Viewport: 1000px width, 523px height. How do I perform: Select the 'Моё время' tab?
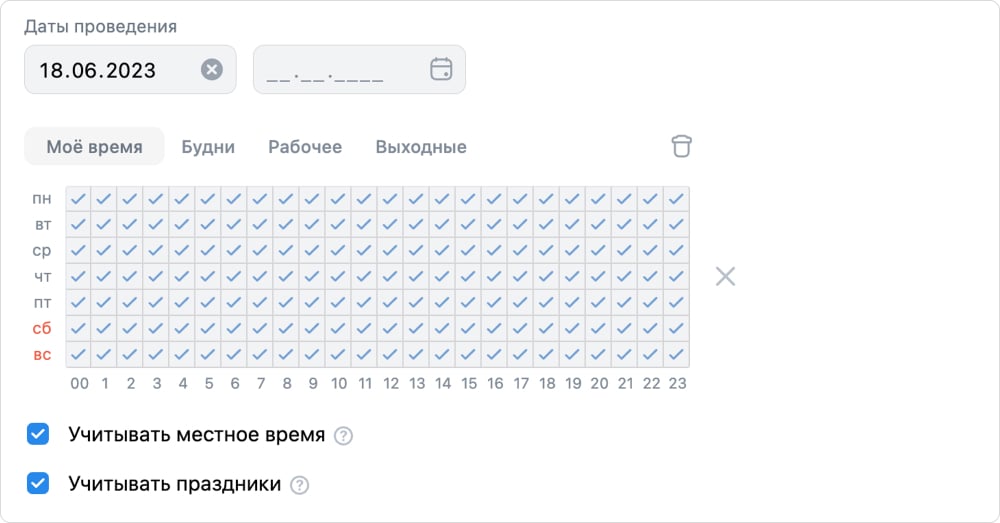click(x=94, y=147)
